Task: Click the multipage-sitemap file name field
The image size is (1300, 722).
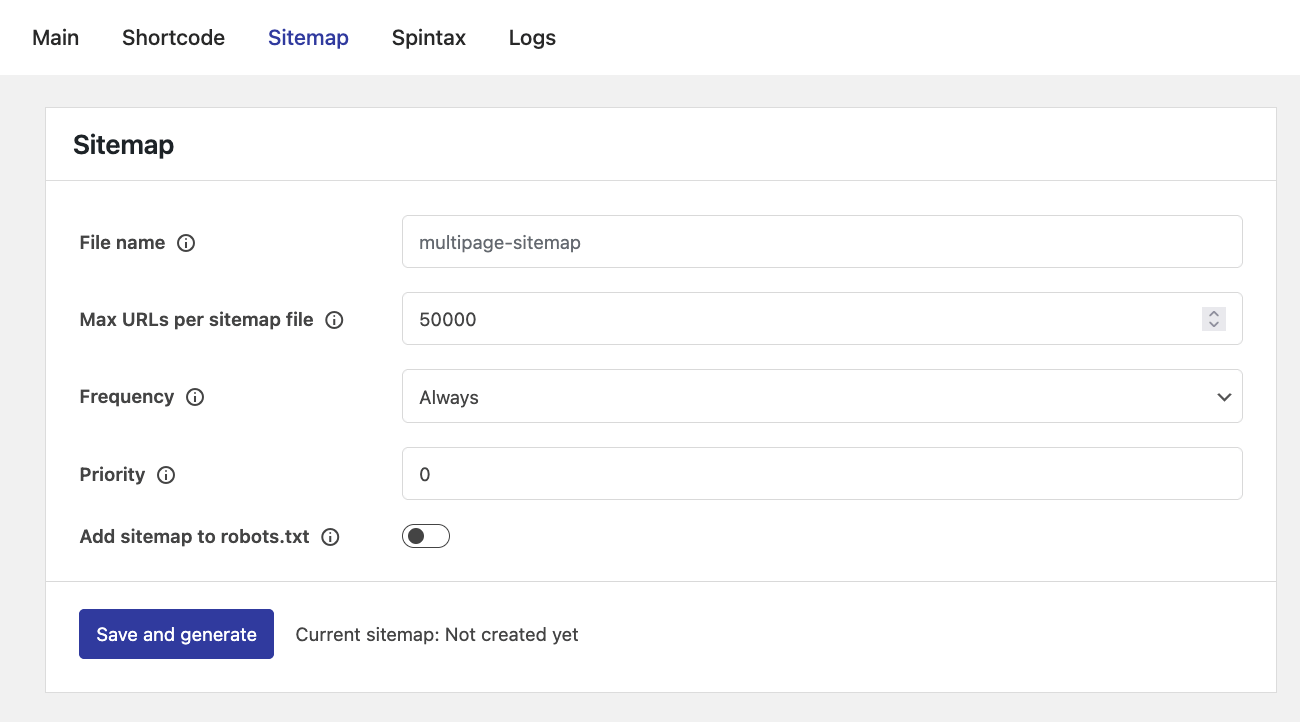Action: (x=822, y=241)
